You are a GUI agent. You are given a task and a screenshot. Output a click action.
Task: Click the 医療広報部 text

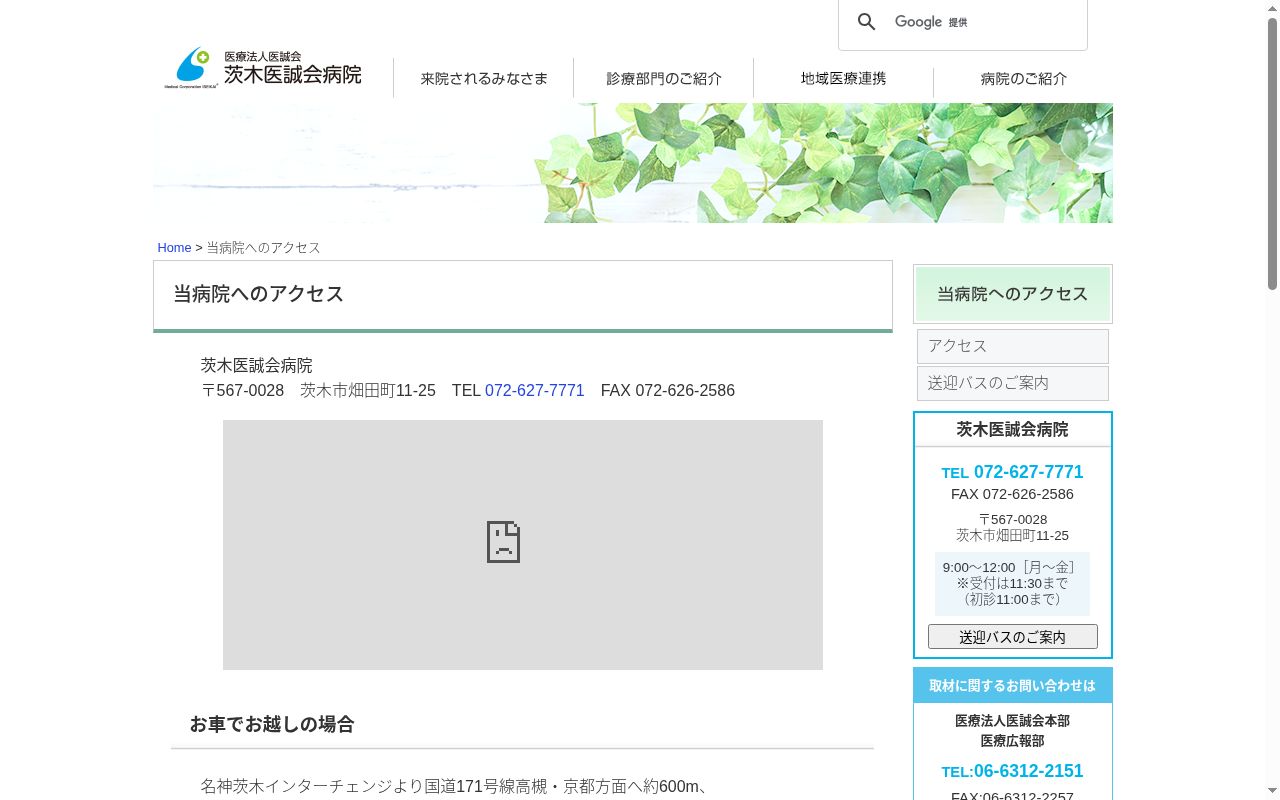pos(1012,740)
